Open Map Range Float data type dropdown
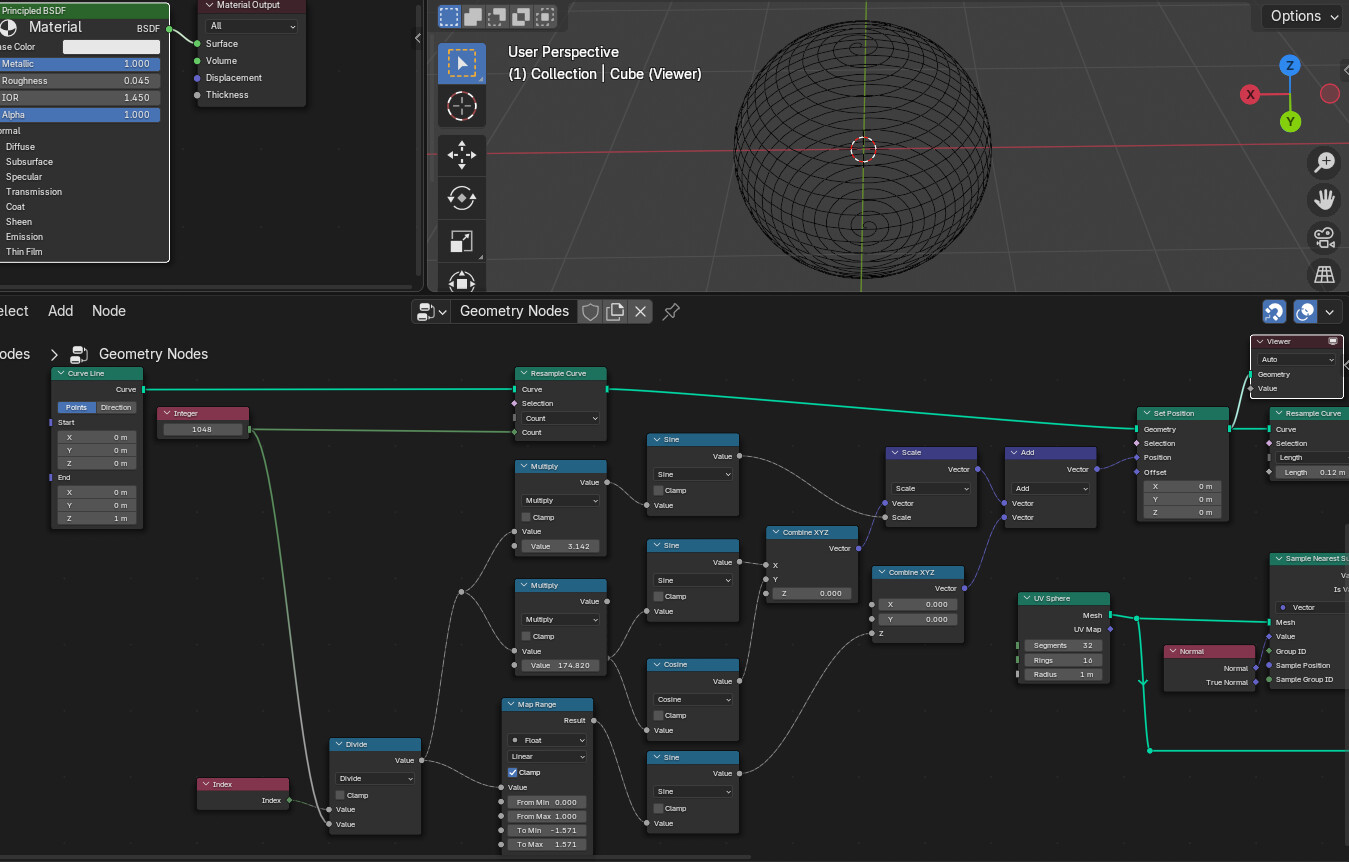 [x=547, y=740]
